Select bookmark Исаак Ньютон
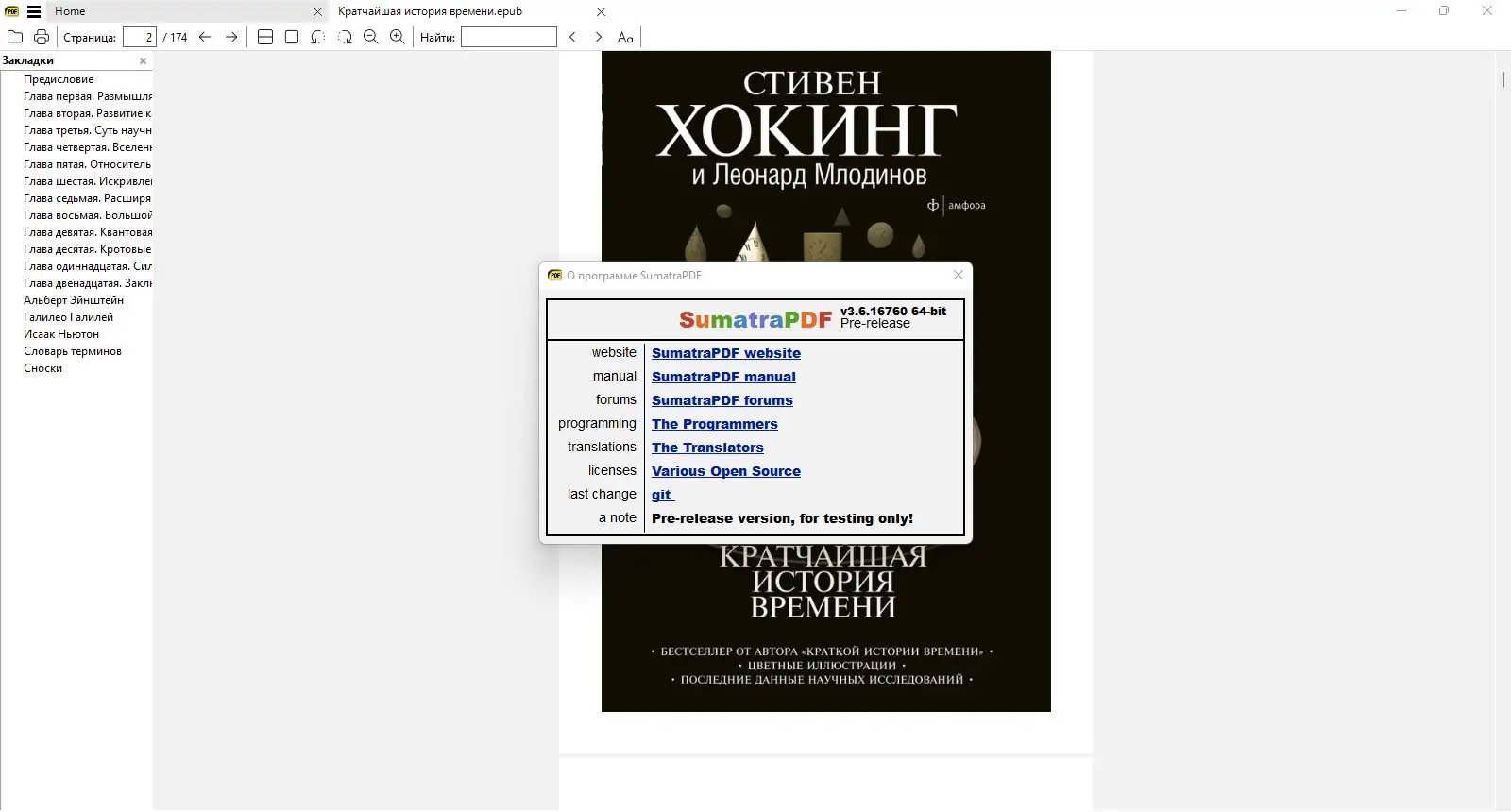Screen dimensions: 1511x812 [x=61, y=334]
